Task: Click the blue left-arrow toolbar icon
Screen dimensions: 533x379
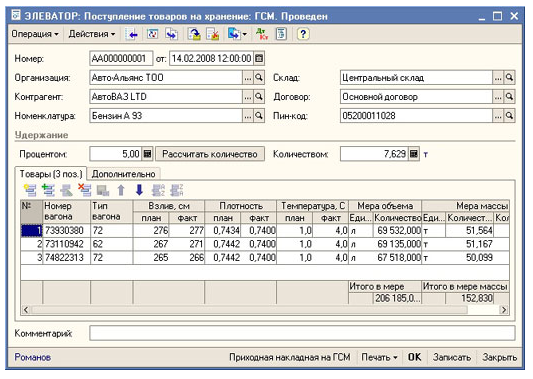Action: pyautogui.click(x=132, y=34)
